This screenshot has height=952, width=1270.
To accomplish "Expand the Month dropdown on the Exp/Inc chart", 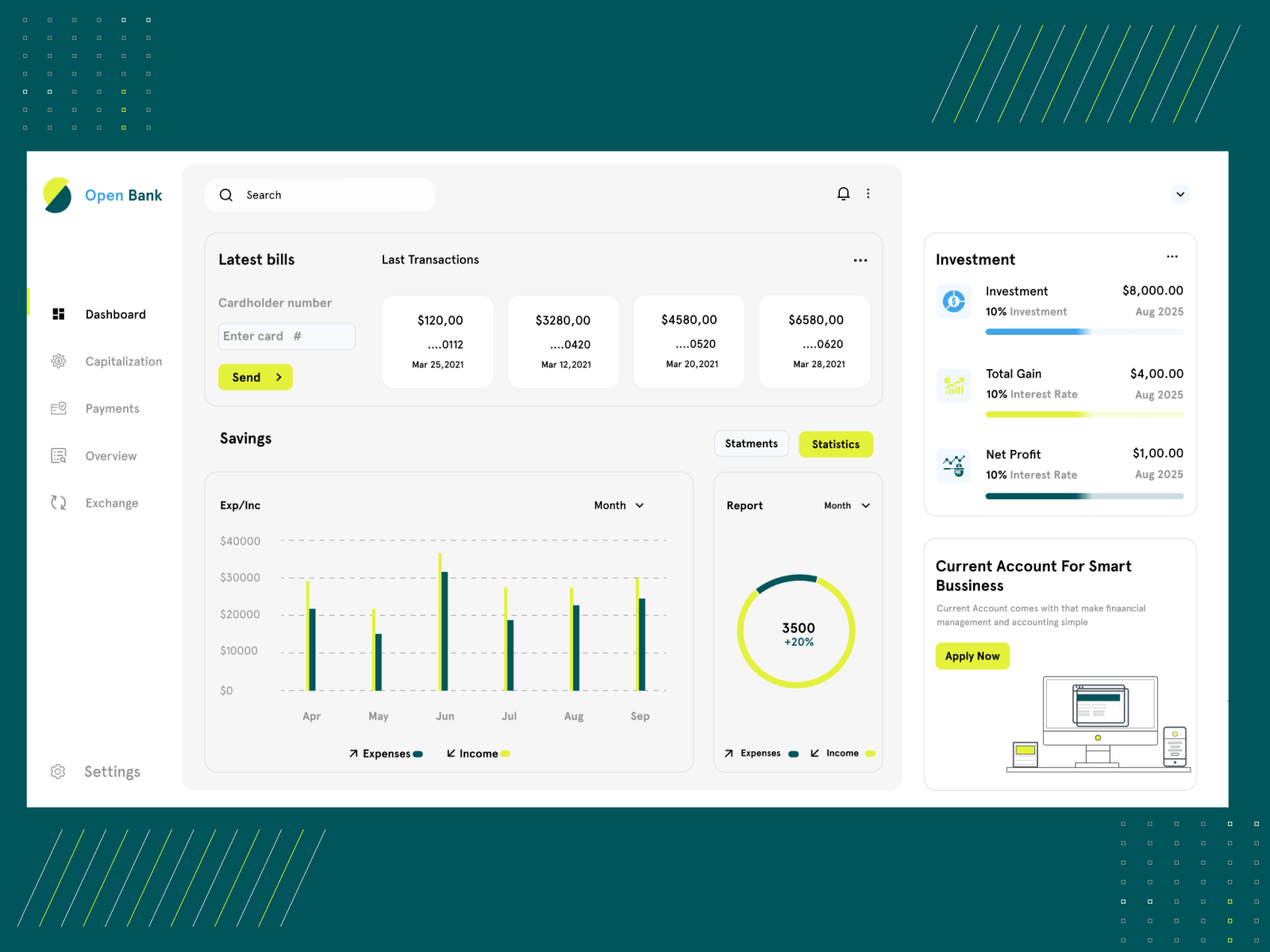I will (618, 505).
